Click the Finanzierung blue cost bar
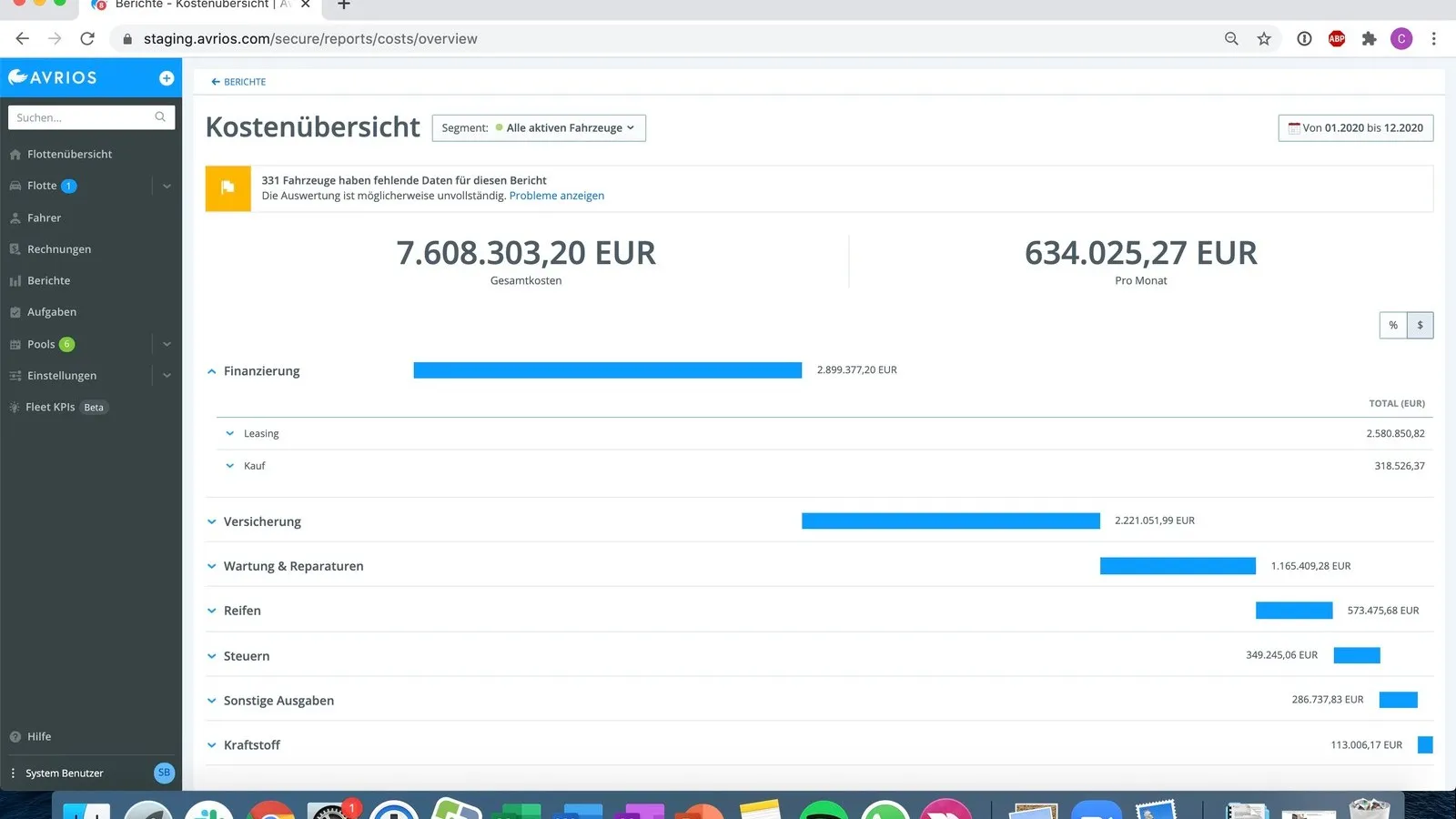Image resolution: width=1456 pixels, height=819 pixels. click(608, 370)
